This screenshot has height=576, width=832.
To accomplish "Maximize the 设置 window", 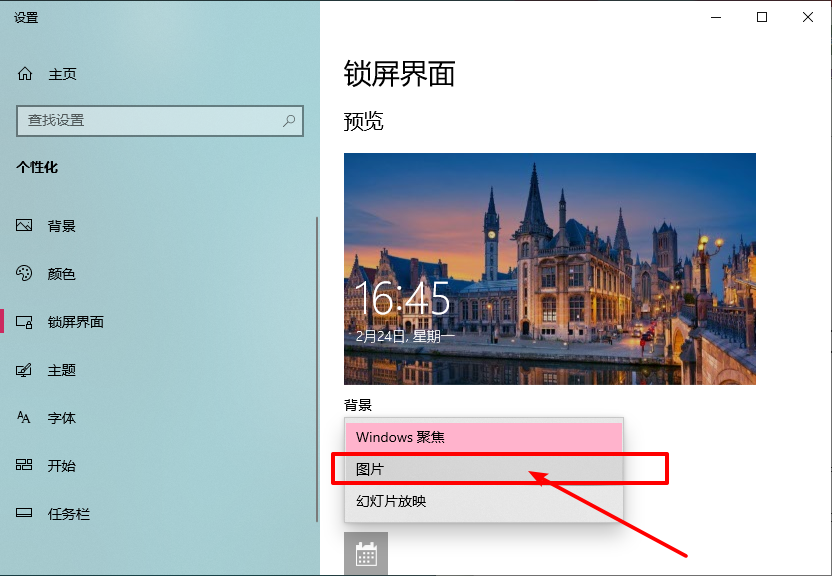I will (x=762, y=17).
